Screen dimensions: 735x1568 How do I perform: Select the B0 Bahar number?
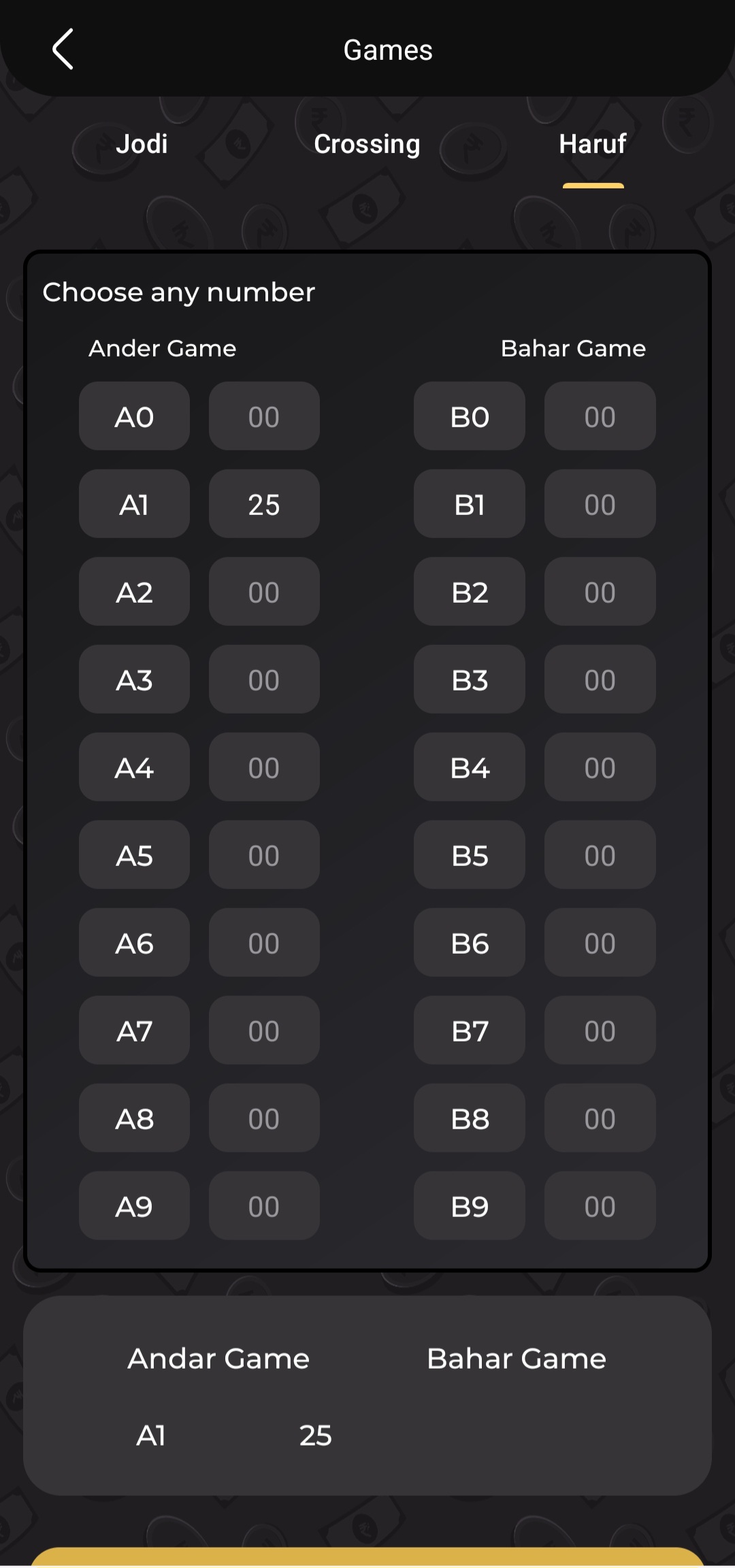[x=470, y=416]
